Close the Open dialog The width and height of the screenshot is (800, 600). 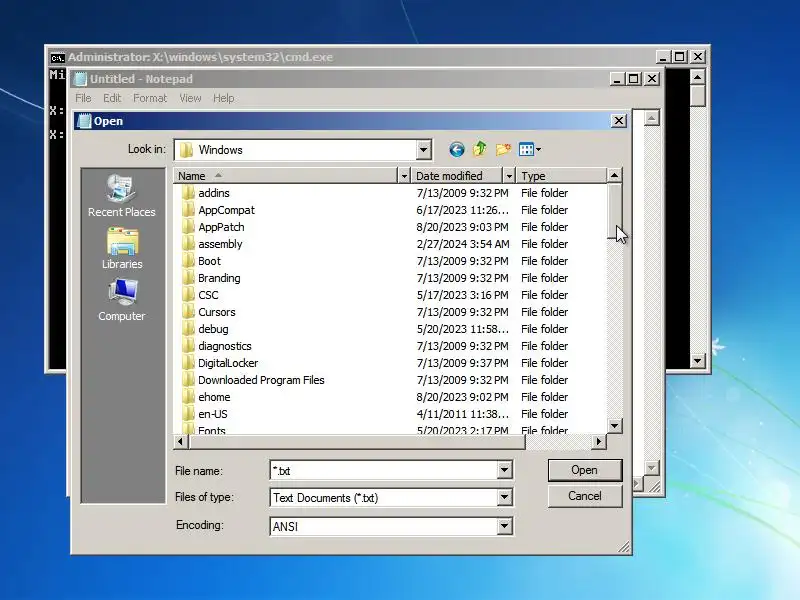(x=618, y=121)
